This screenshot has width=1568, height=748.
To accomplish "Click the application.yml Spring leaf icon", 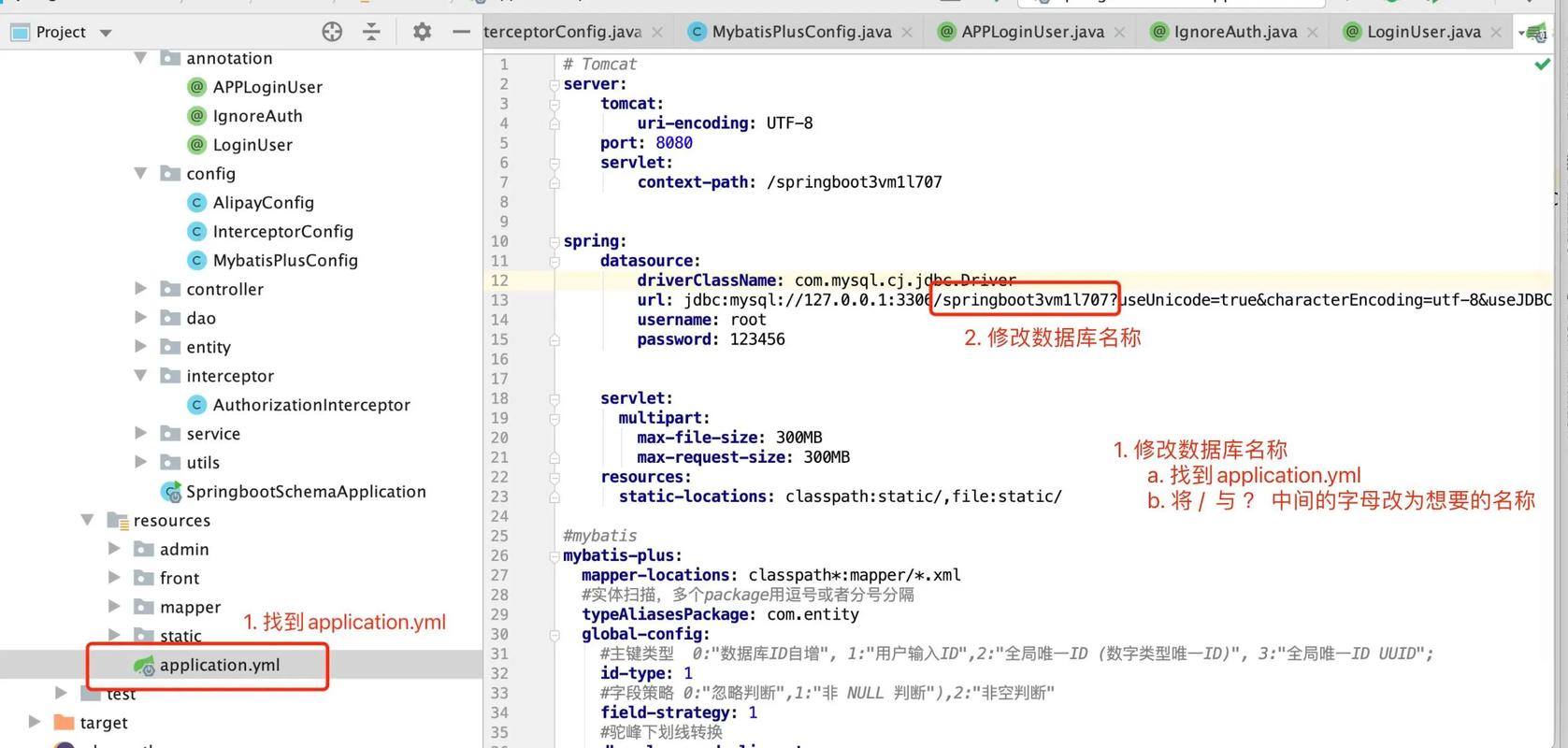I will 143,666.
